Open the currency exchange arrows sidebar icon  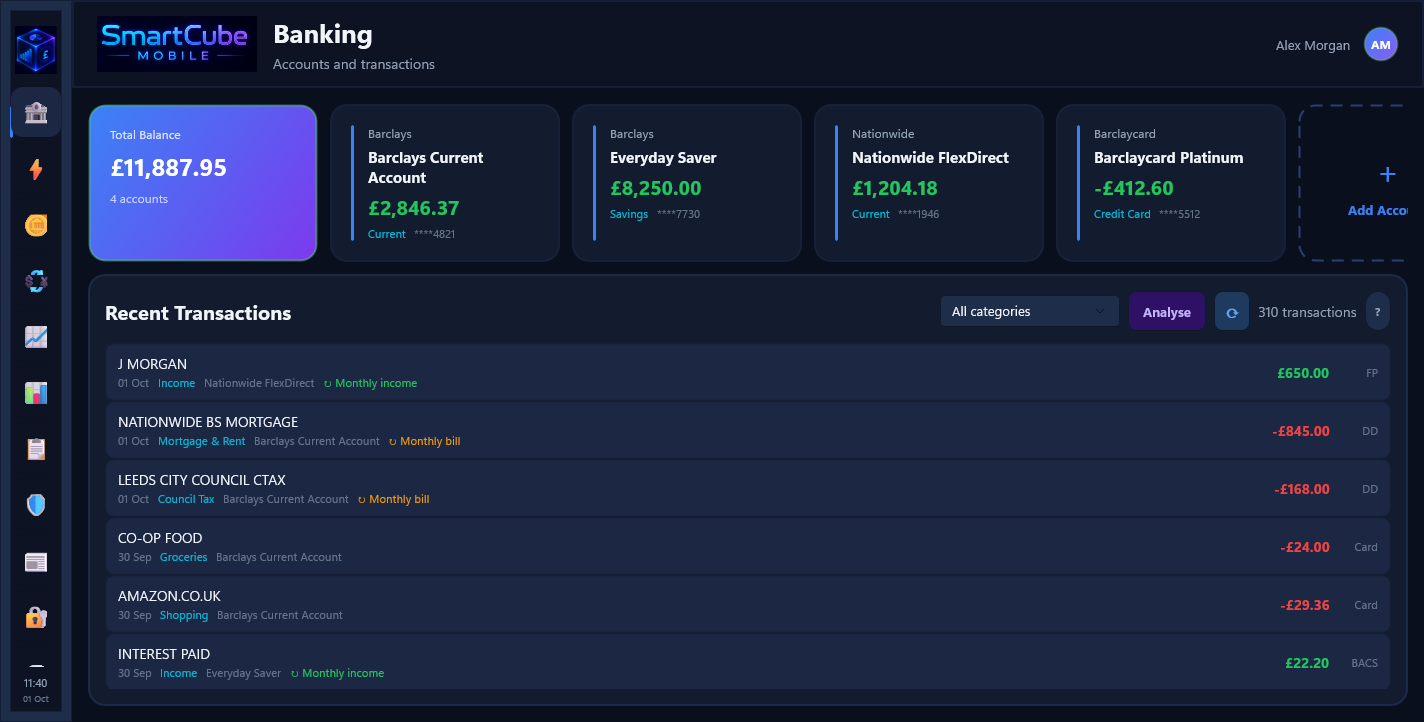tap(36, 281)
